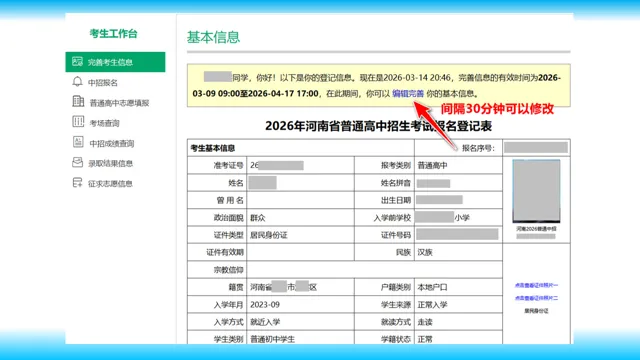Open 普通高中志愿填报 menu entry
The height and width of the screenshot is (360, 640).
click(119, 103)
